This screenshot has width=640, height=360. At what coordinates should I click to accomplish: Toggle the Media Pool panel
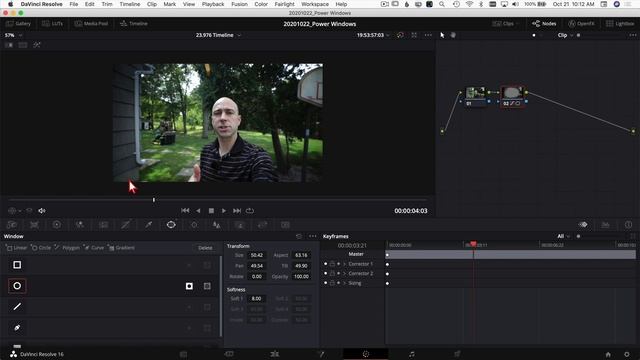[91, 24]
